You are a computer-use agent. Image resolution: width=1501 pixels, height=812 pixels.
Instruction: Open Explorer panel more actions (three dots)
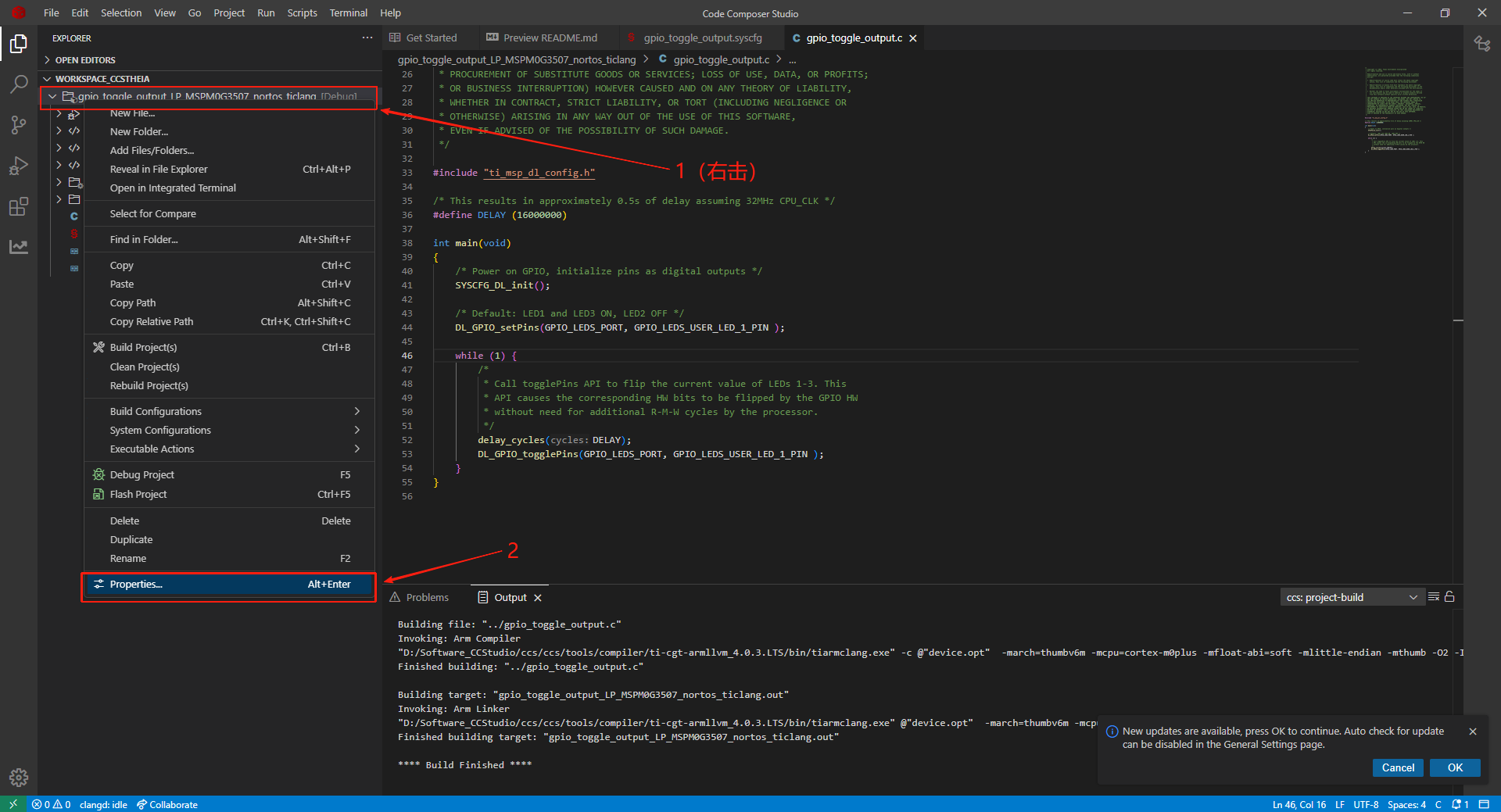coord(367,38)
